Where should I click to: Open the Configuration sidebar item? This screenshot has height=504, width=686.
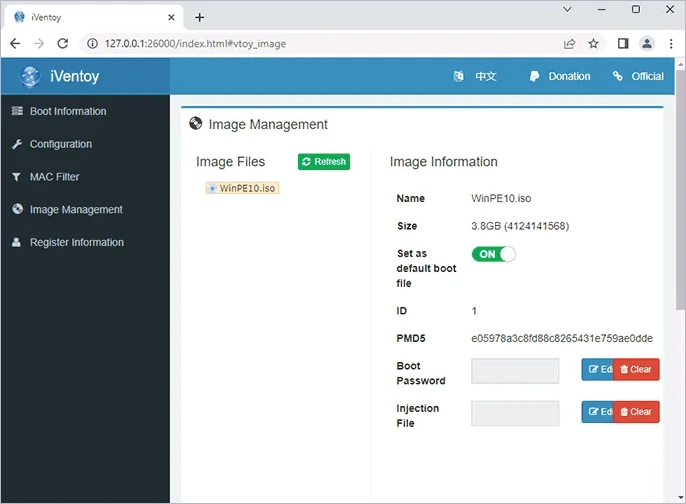pyautogui.click(x=60, y=144)
